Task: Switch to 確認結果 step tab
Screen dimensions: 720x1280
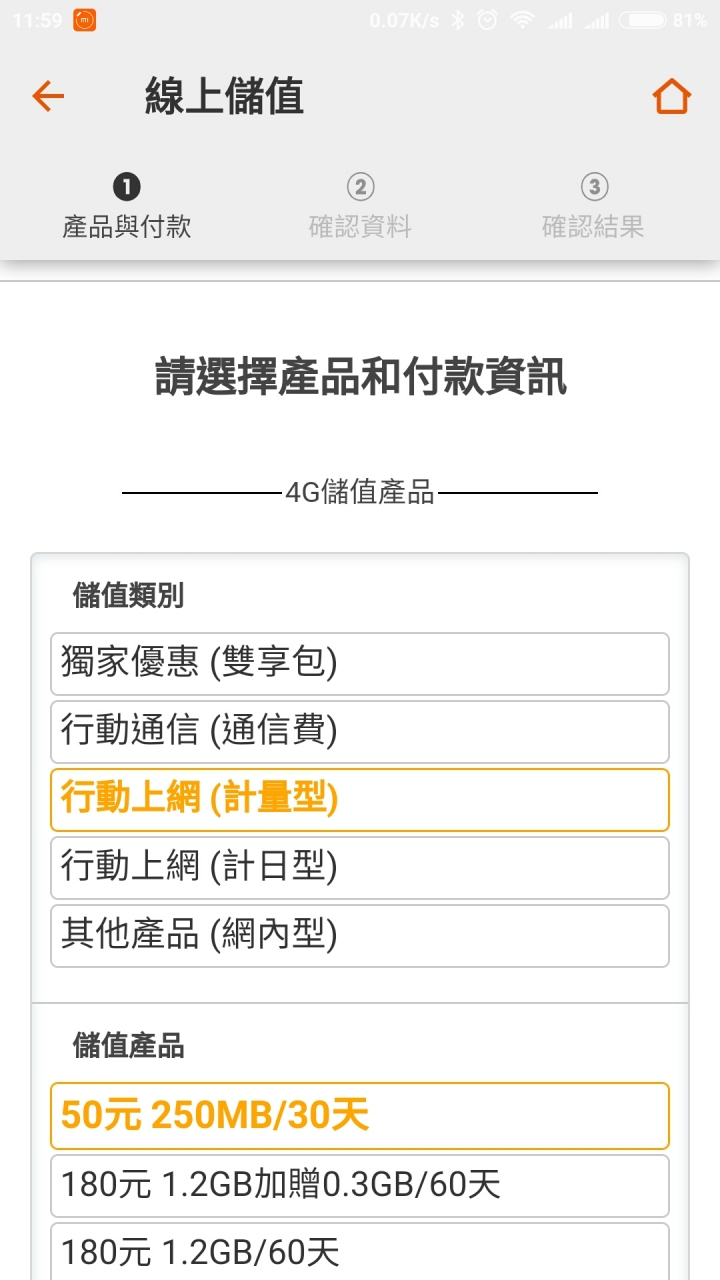Action: pyautogui.click(x=594, y=227)
